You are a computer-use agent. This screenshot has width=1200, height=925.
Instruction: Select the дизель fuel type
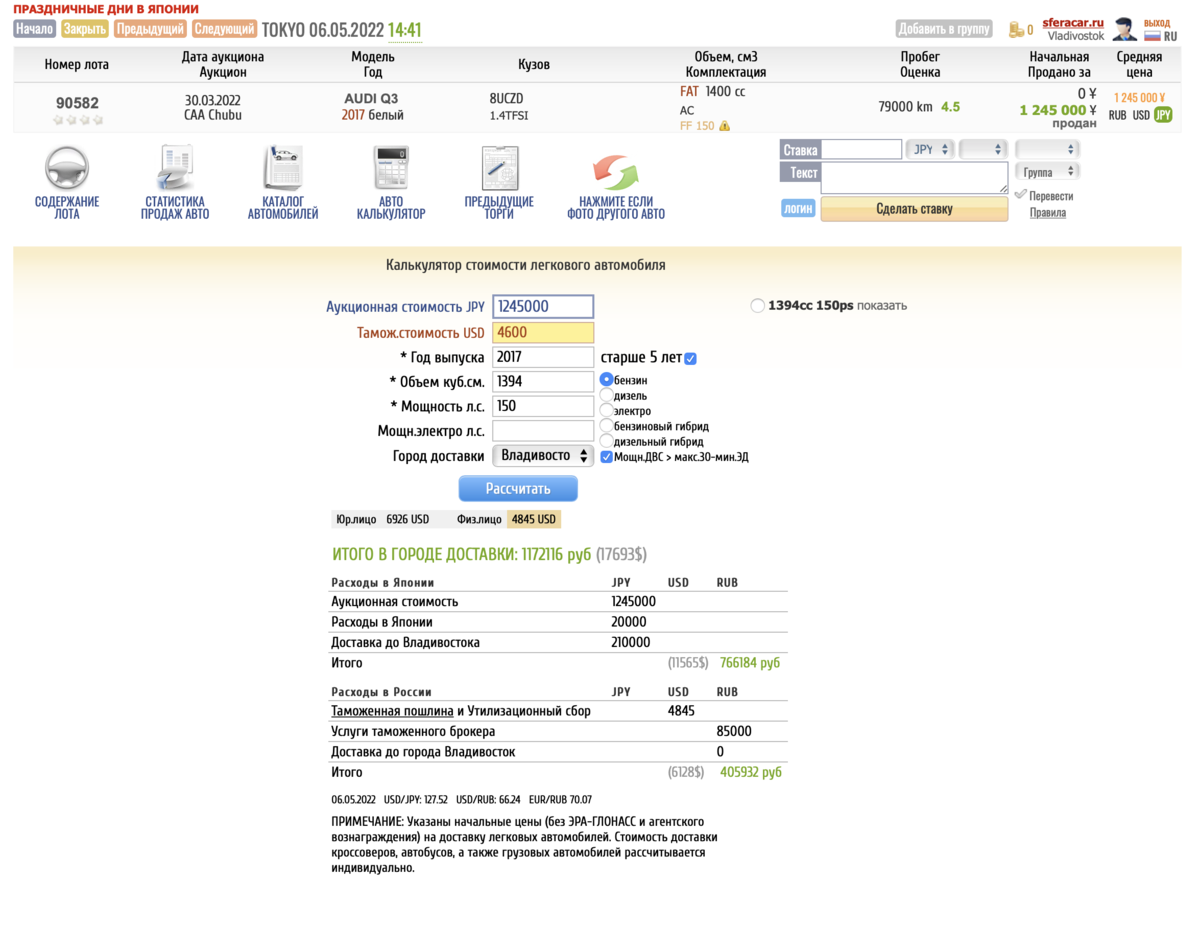606,395
